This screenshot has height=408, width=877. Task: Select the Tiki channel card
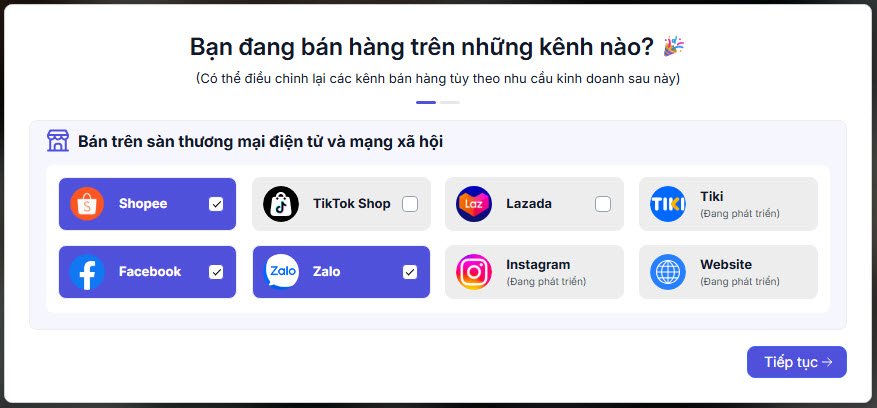point(728,204)
